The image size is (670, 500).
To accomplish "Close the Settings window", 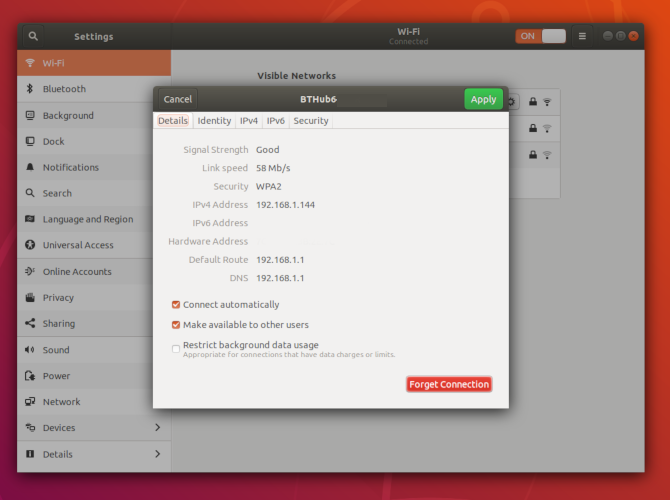I will 634,36.
